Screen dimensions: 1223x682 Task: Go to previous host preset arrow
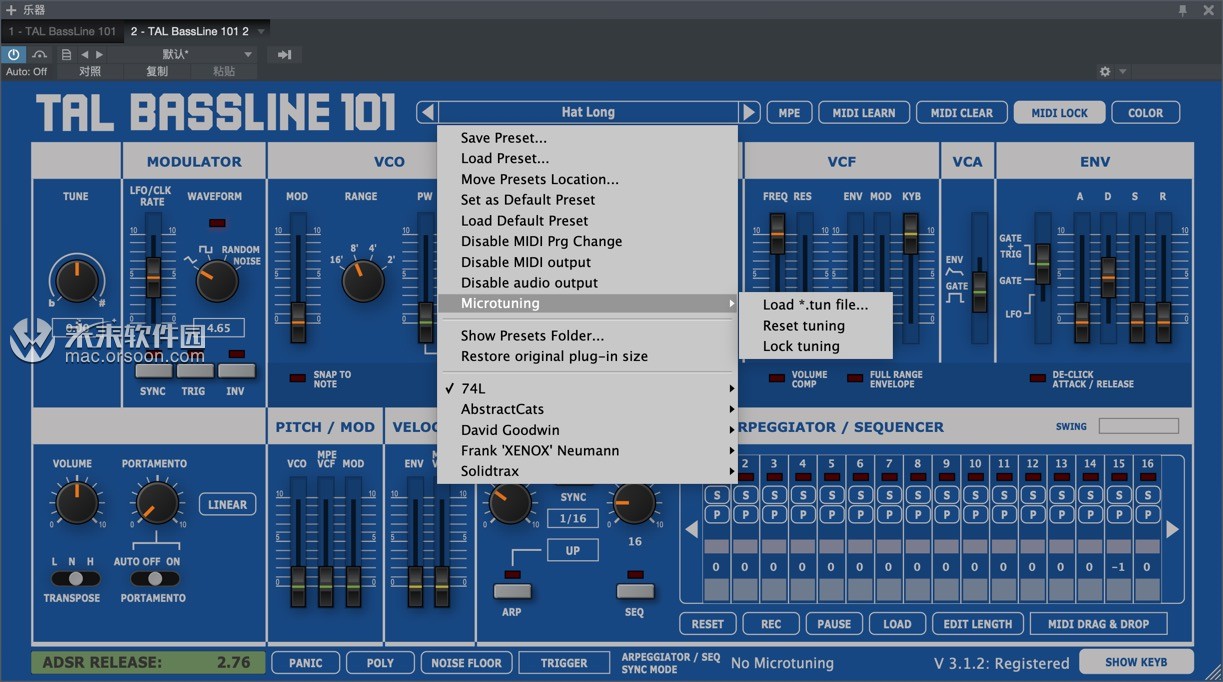point(85,55)
